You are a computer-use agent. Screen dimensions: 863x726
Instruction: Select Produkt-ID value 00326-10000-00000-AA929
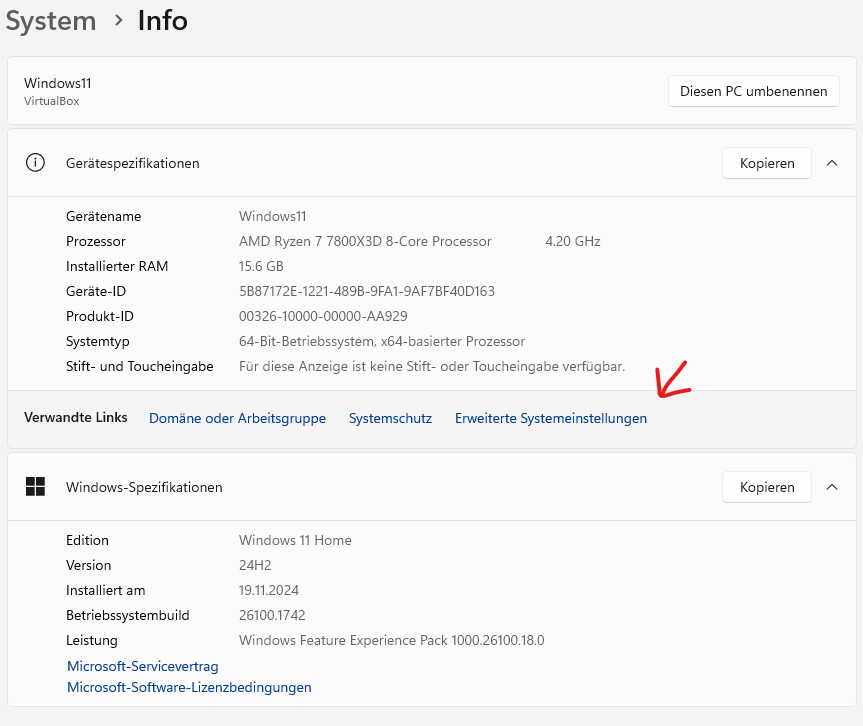323,316
